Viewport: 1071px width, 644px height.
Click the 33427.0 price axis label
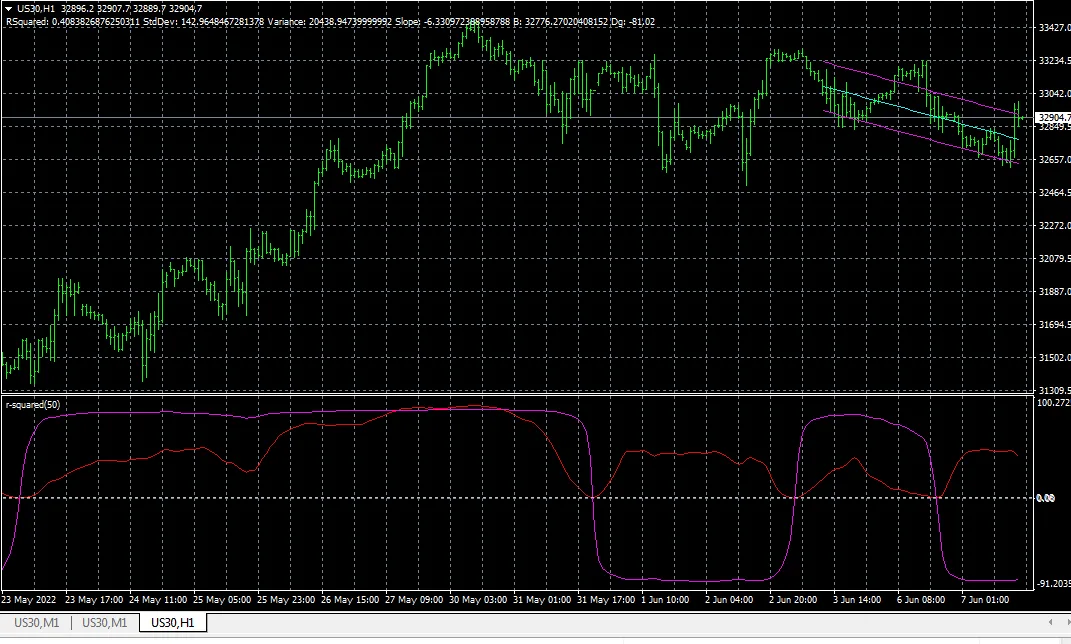[x=1053, y=28]
